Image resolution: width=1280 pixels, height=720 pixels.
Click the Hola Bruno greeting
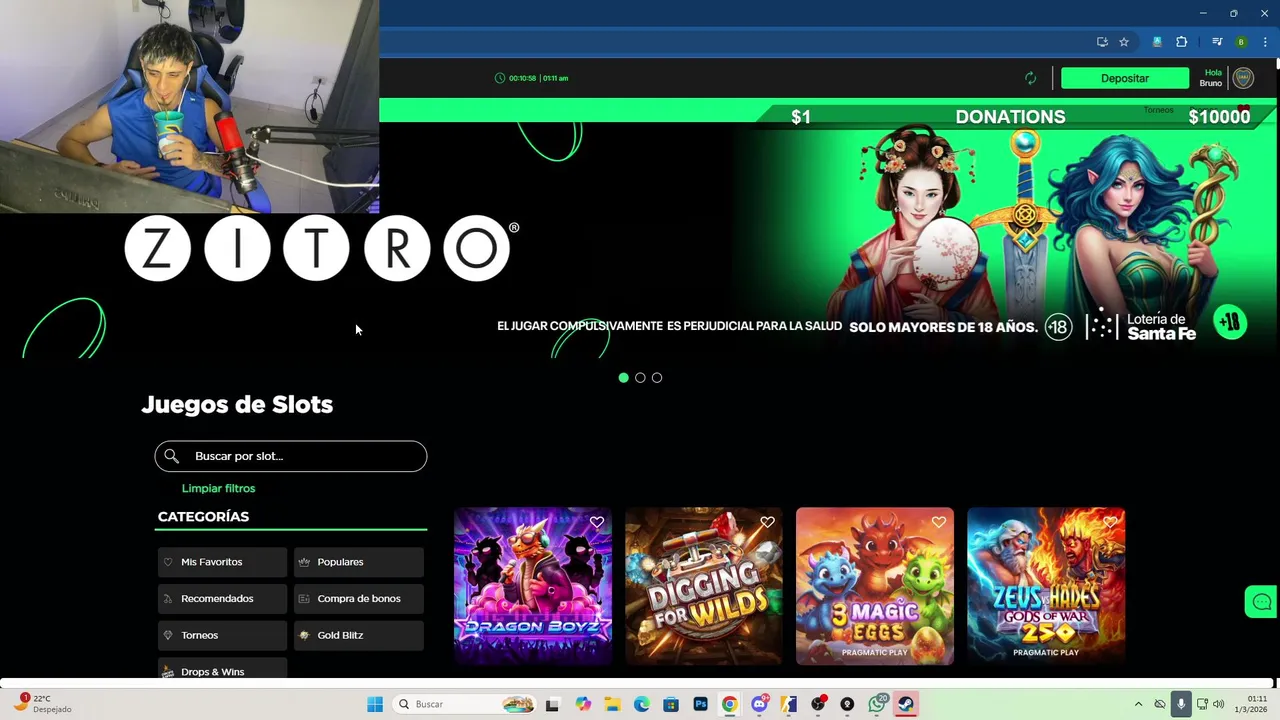(x=1211, y=78)
